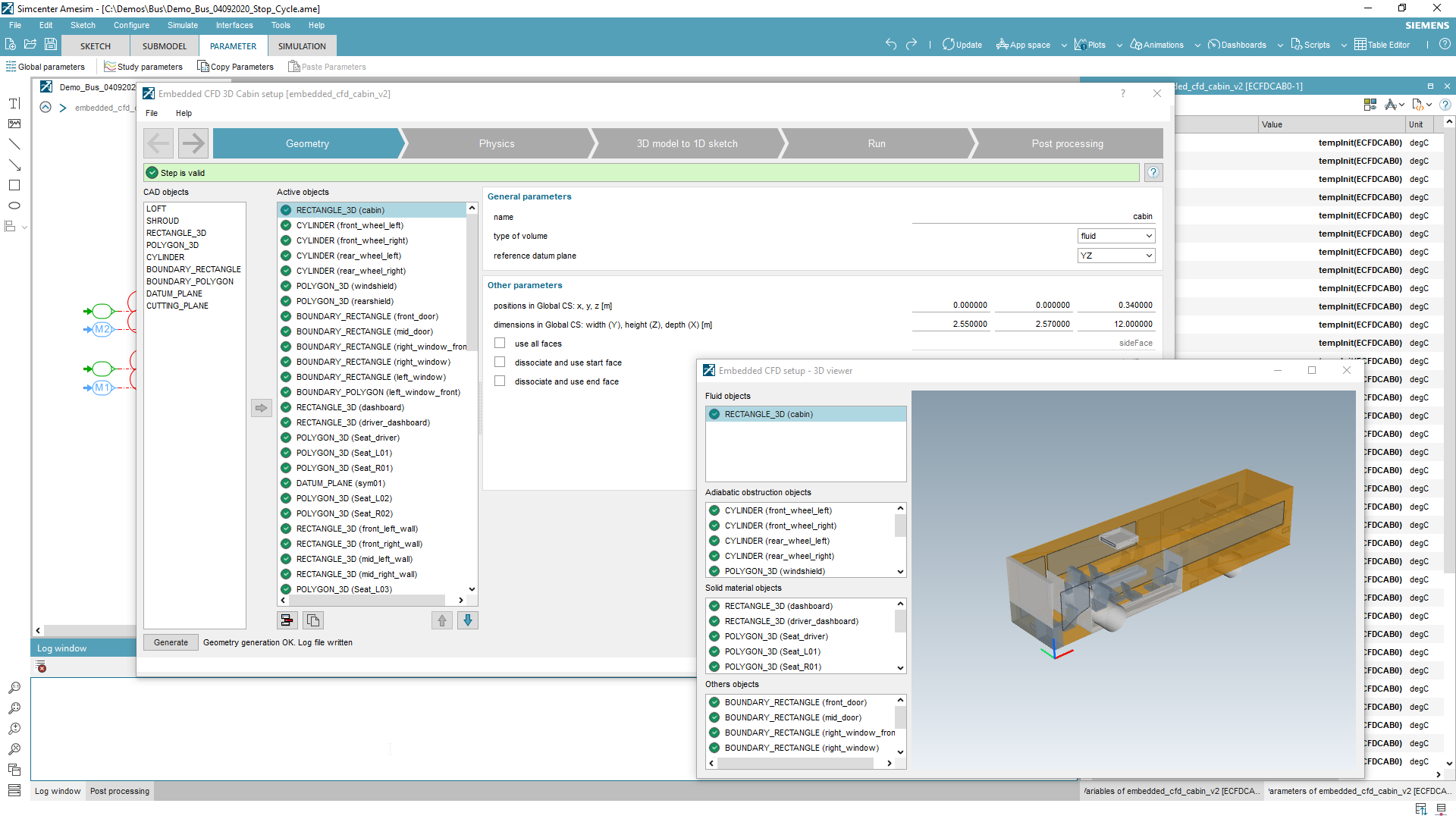Enable the 'use all faces' checkbox
Screen dimensions: 1456x819
[x=500, y=343]
